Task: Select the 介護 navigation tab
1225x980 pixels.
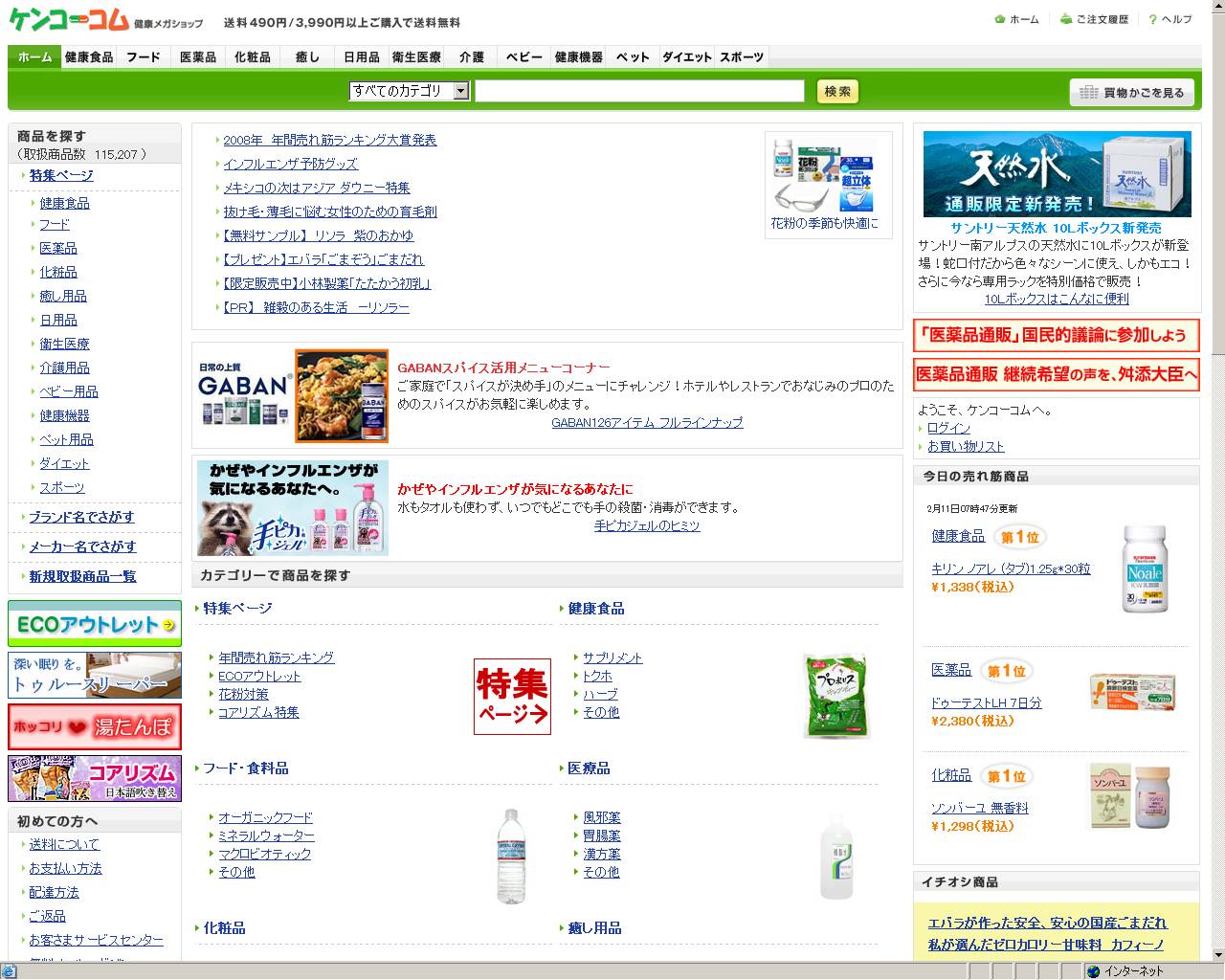Action: 471,57
